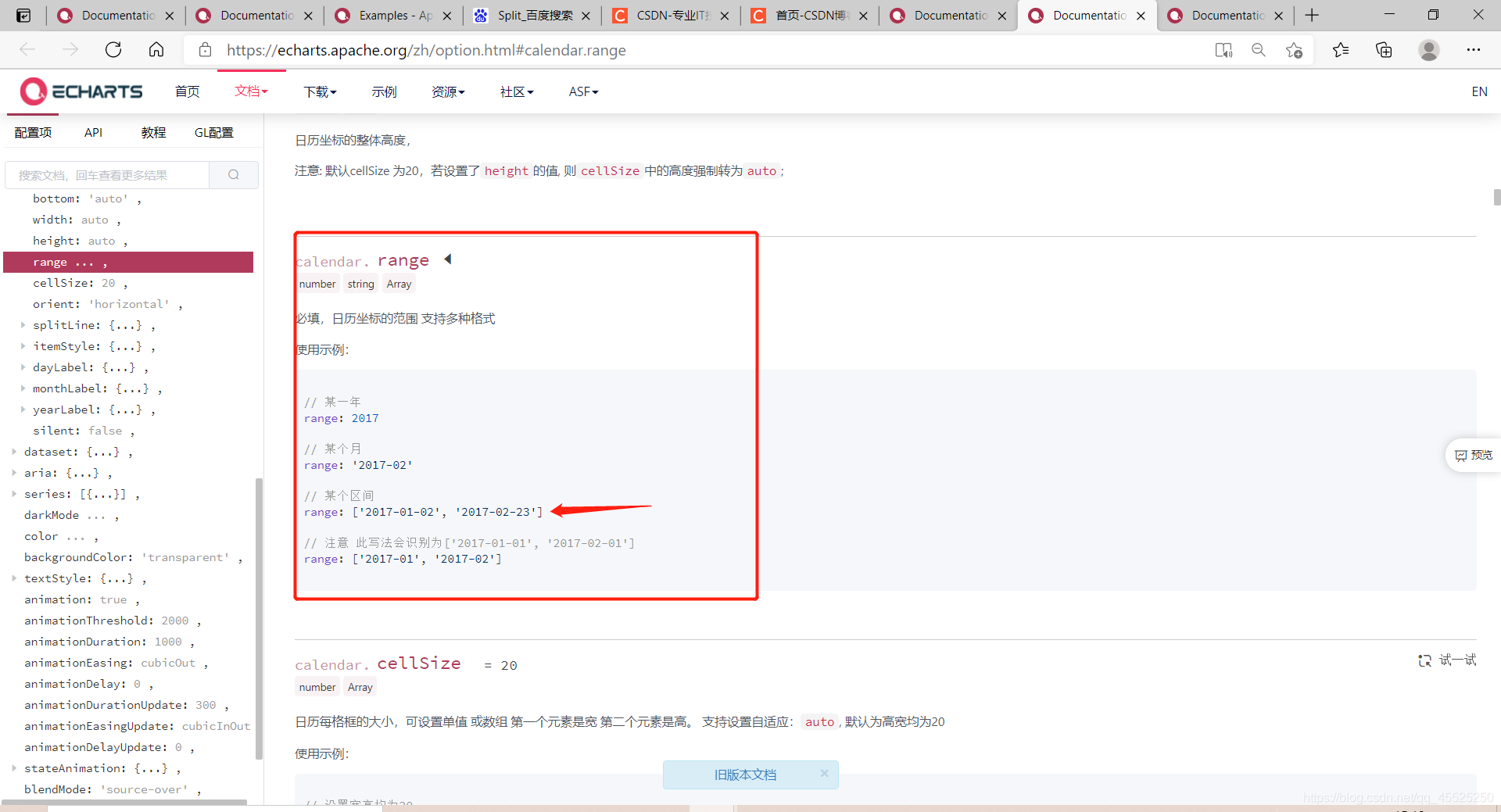This screenshot has width=1501, height=812.
Task: Open the ASF dropdown menu
Action: (583, 92)
